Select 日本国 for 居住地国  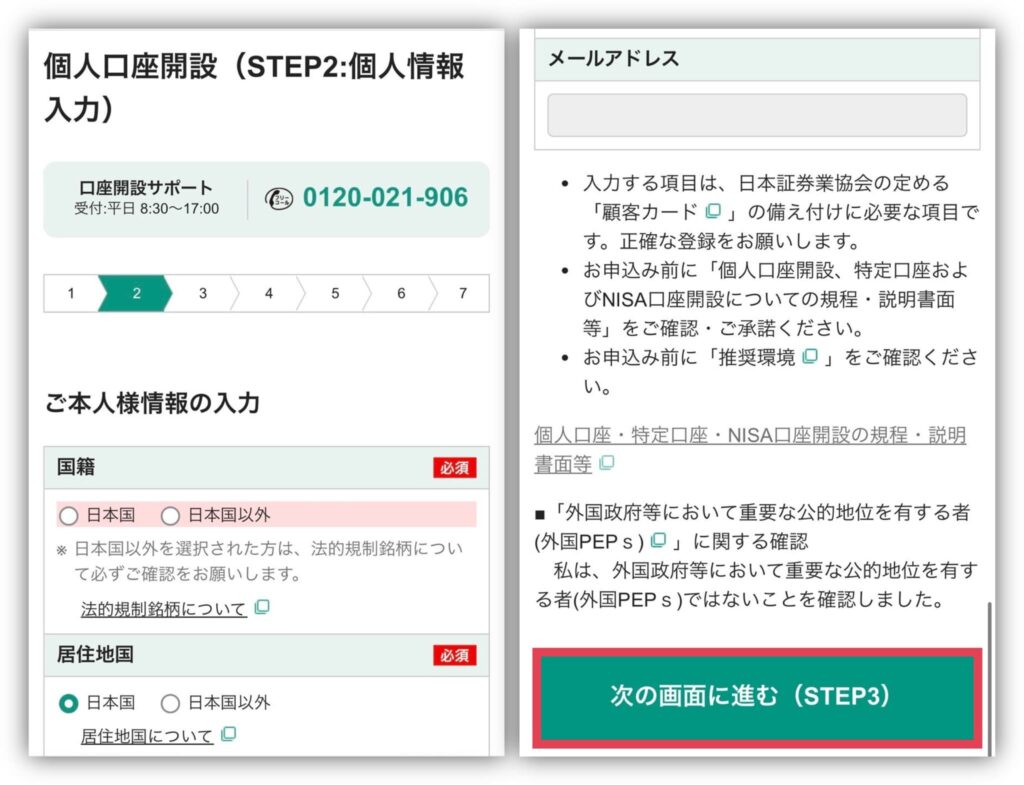tap(69, 703)
